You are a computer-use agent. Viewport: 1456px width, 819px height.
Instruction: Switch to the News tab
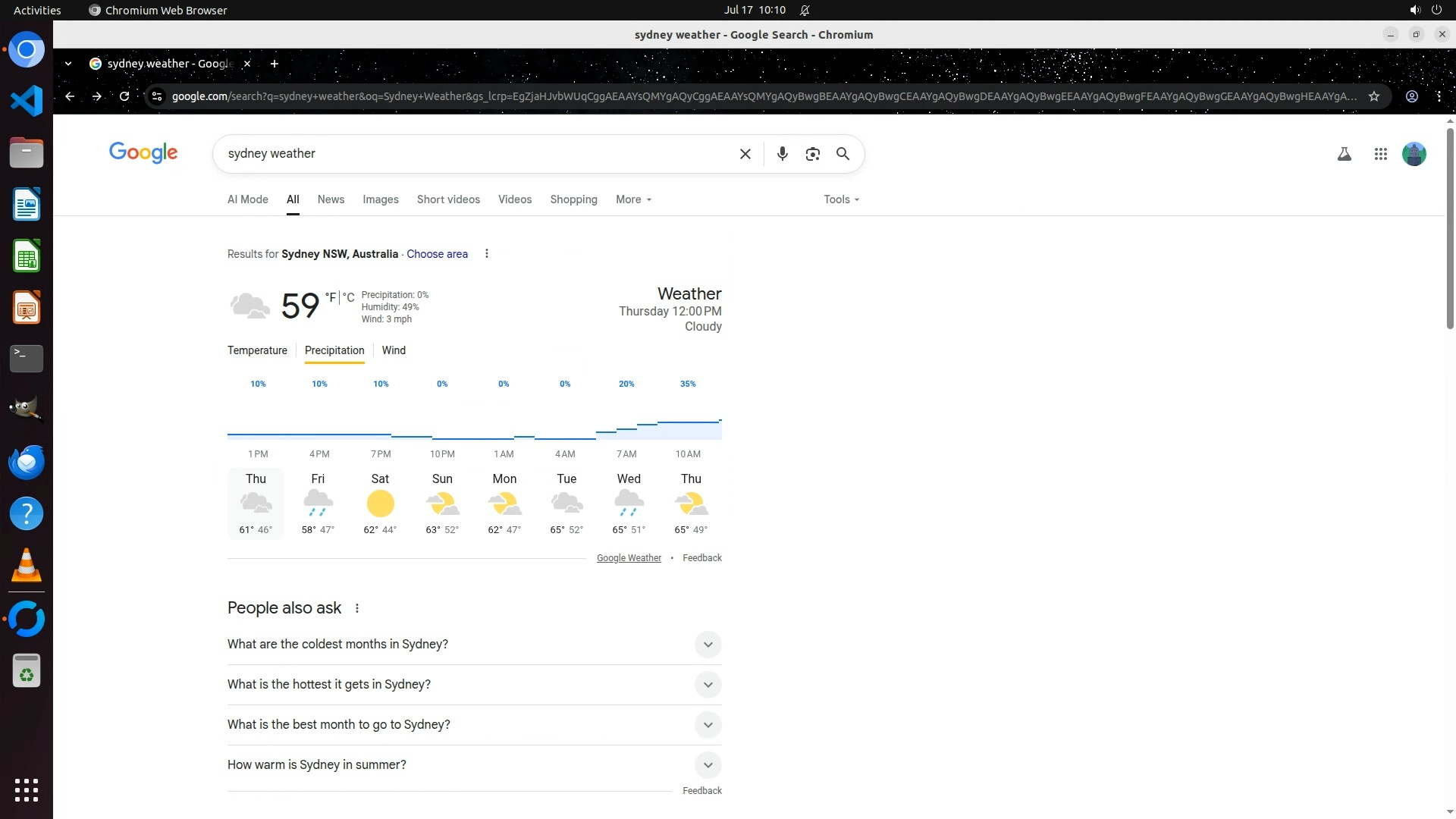[x=331, y=199]
